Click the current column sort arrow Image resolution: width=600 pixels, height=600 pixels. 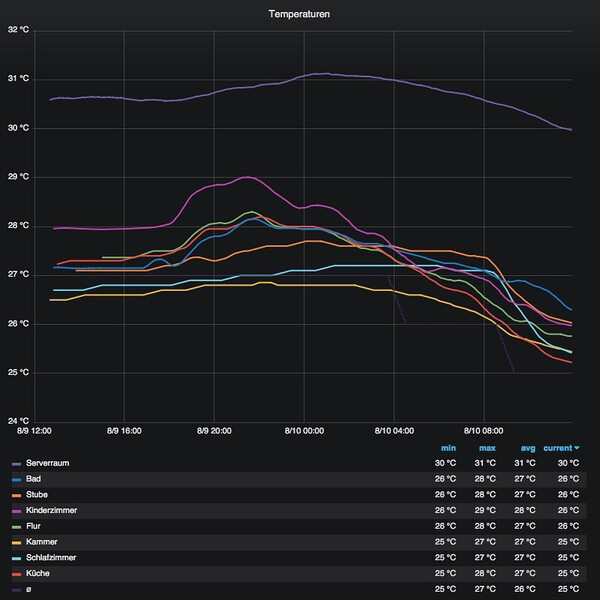[577, 448]
